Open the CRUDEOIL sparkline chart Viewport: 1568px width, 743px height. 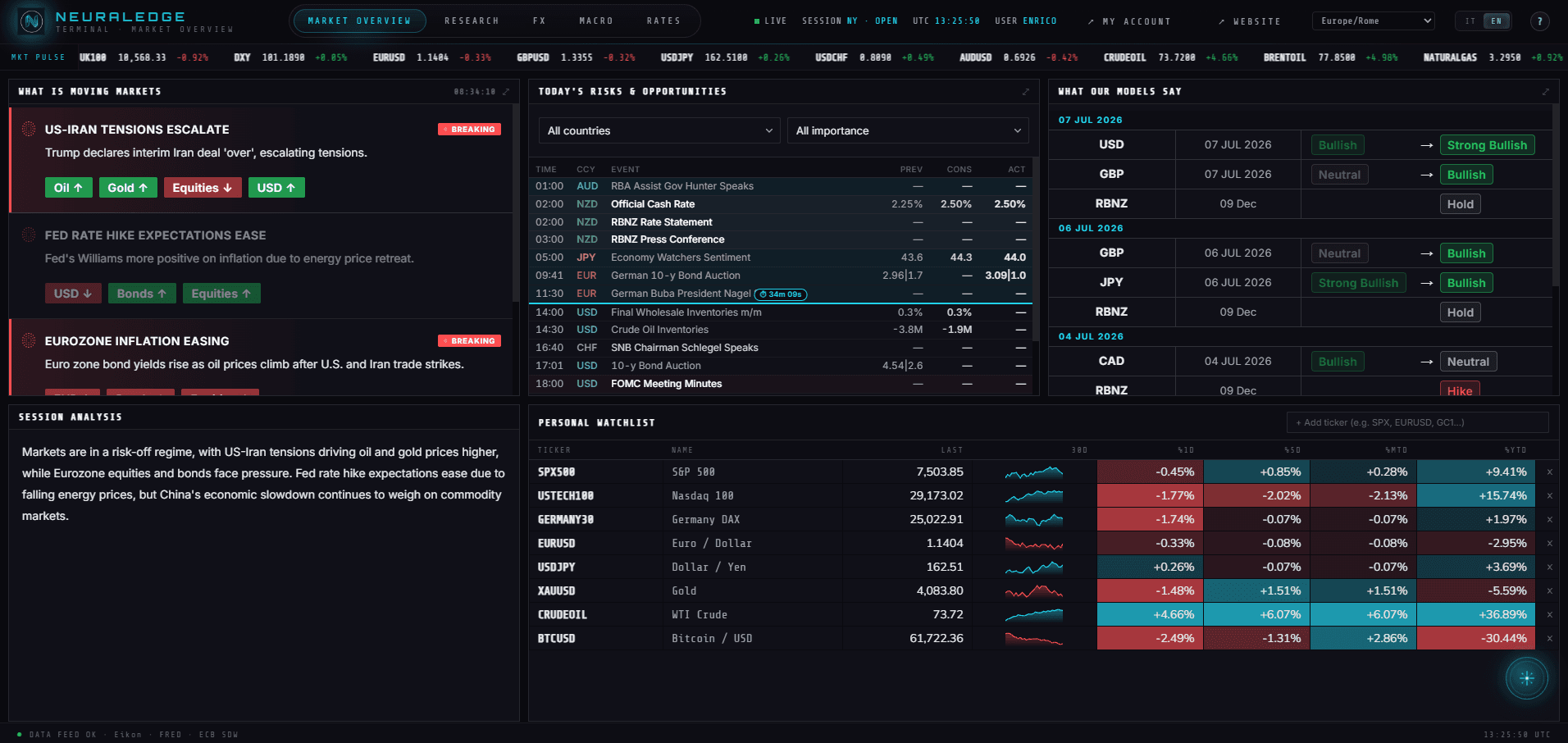click(x=1034, y=615)
